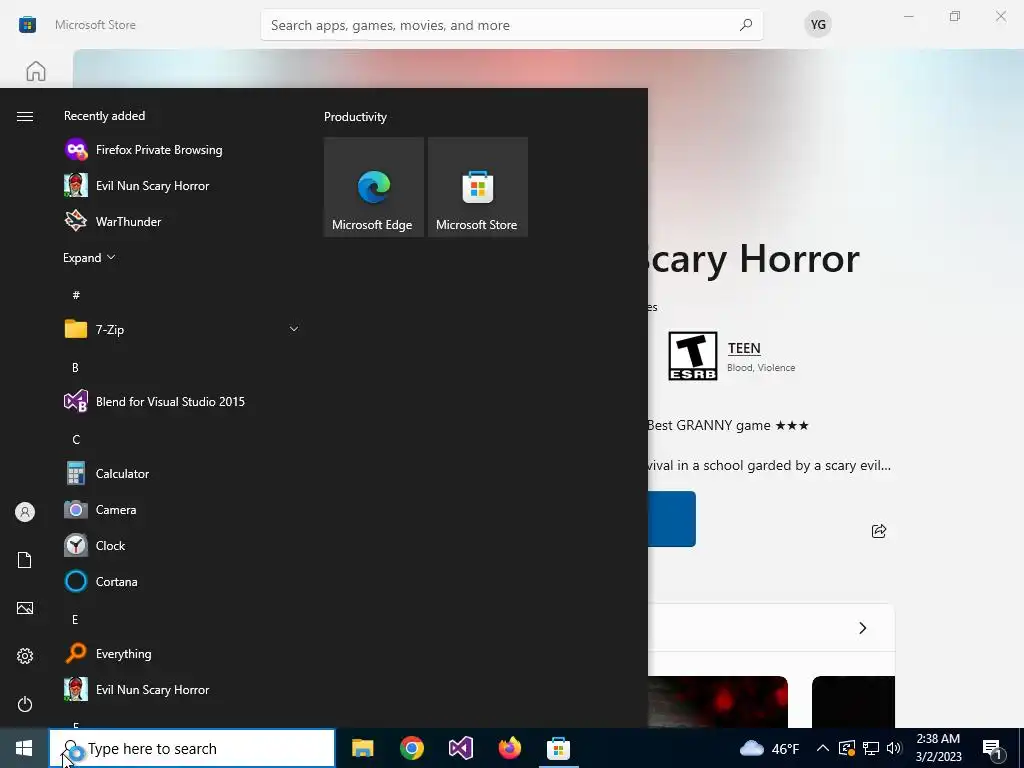This screenshot has width=1024, height=768.
Task: Click the taskbar search box
Action: pos(192,748)
